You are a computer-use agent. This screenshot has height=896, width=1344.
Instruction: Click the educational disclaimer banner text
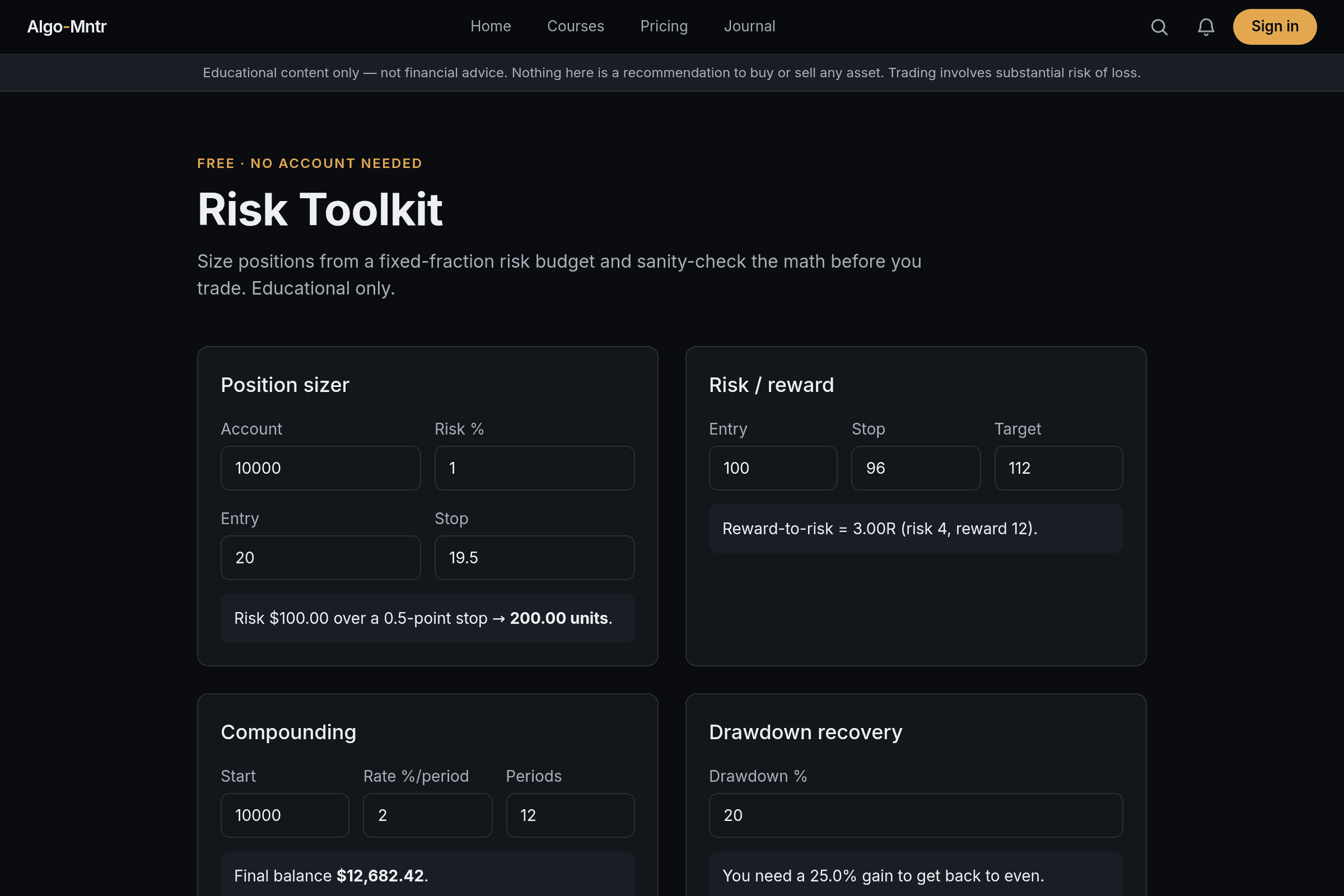pyautogui.click(x=671, y=73)
